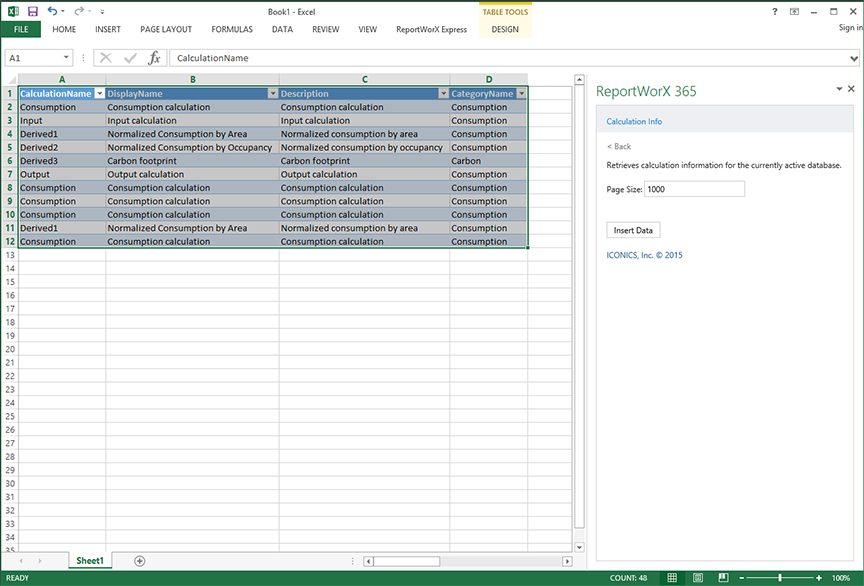Switch to Page Layout view in status bar
The width and height of the screenshot is (864, 586).
[697, 578]
